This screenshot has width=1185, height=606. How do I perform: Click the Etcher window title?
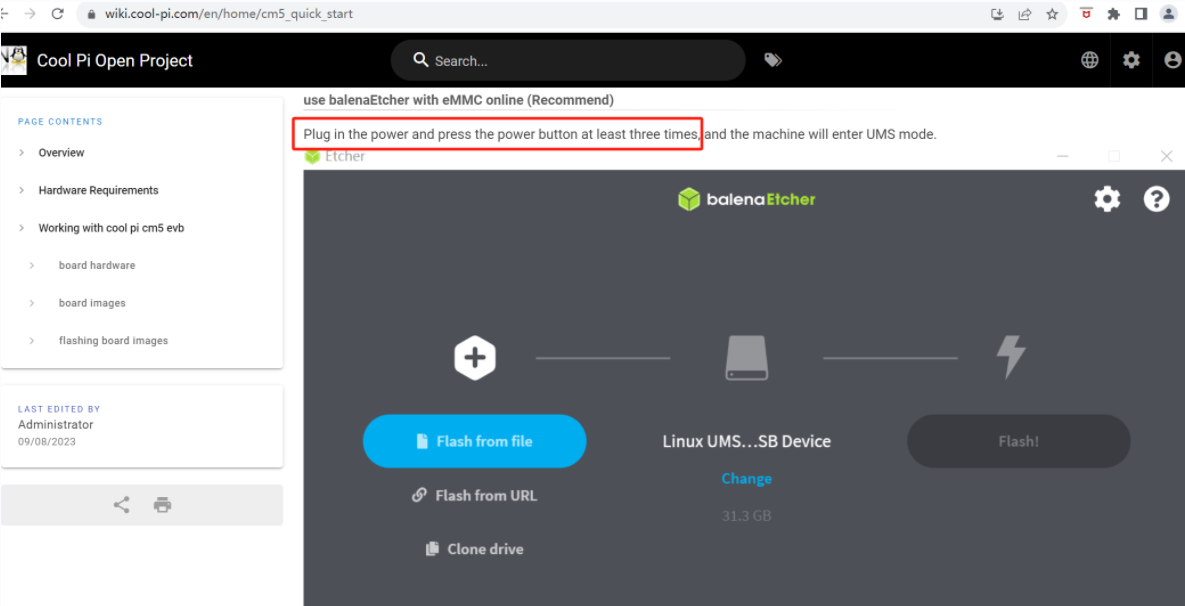point(345,156)
